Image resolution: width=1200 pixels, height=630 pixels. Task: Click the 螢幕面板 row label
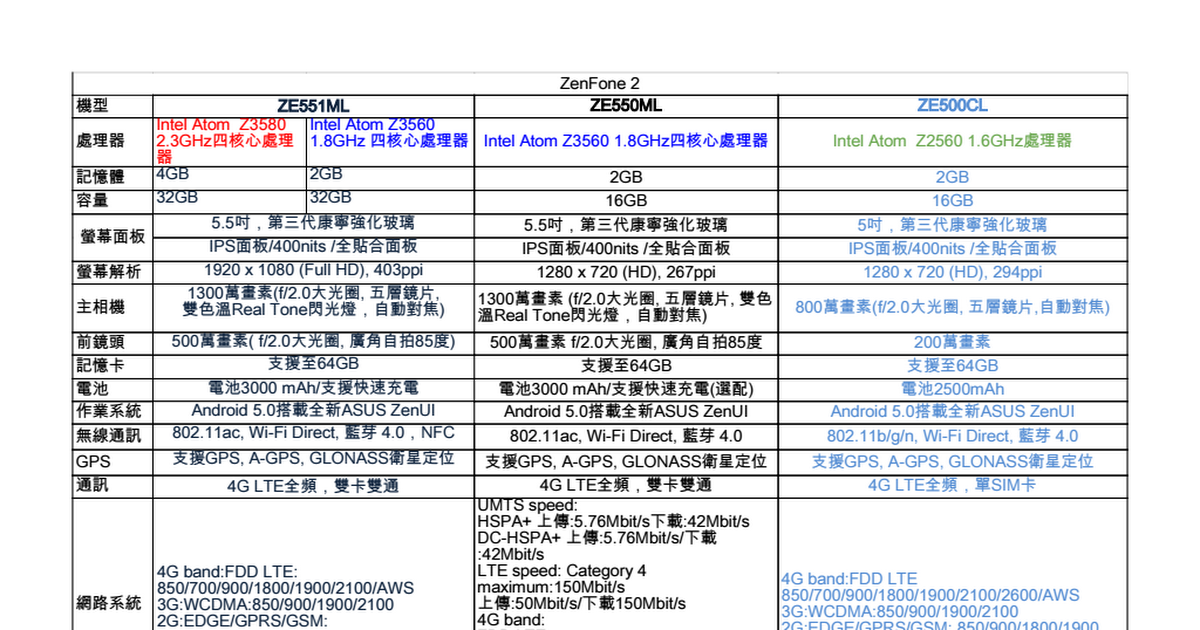[x=112, y=237]
